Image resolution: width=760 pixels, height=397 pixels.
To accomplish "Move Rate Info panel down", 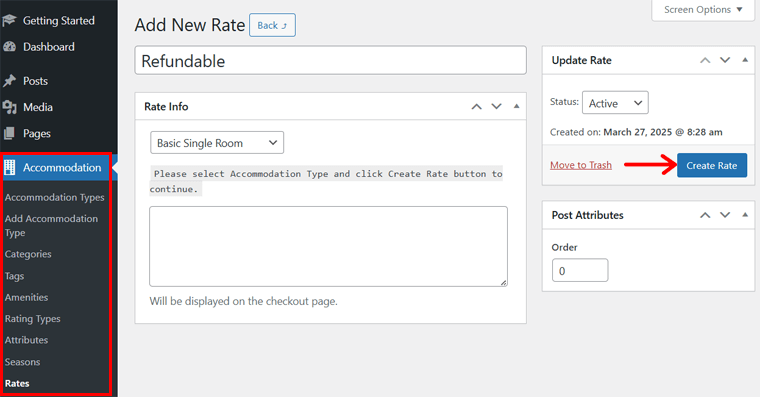I will click(x=496, y=107).
